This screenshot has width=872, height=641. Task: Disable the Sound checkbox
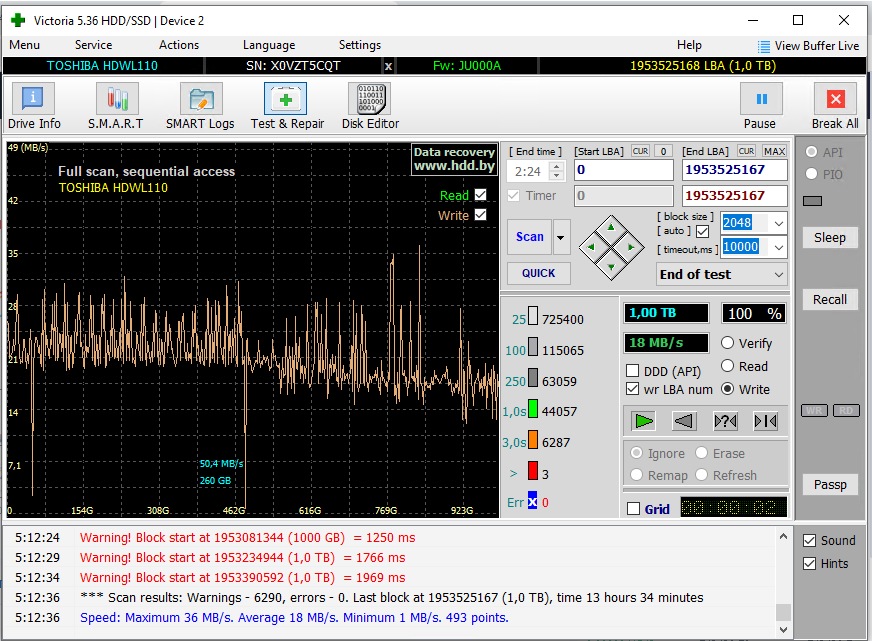(810, 541)
